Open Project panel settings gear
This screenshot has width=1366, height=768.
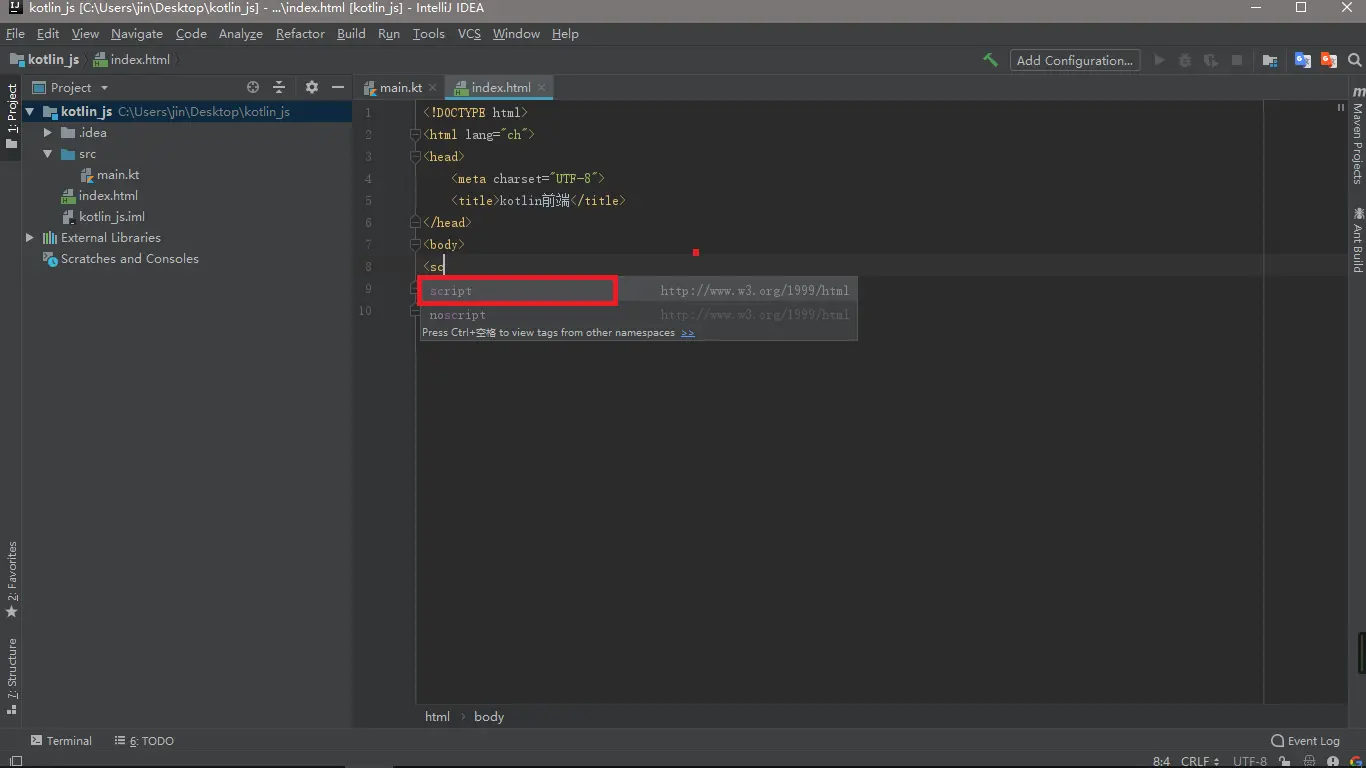point(311,87)
